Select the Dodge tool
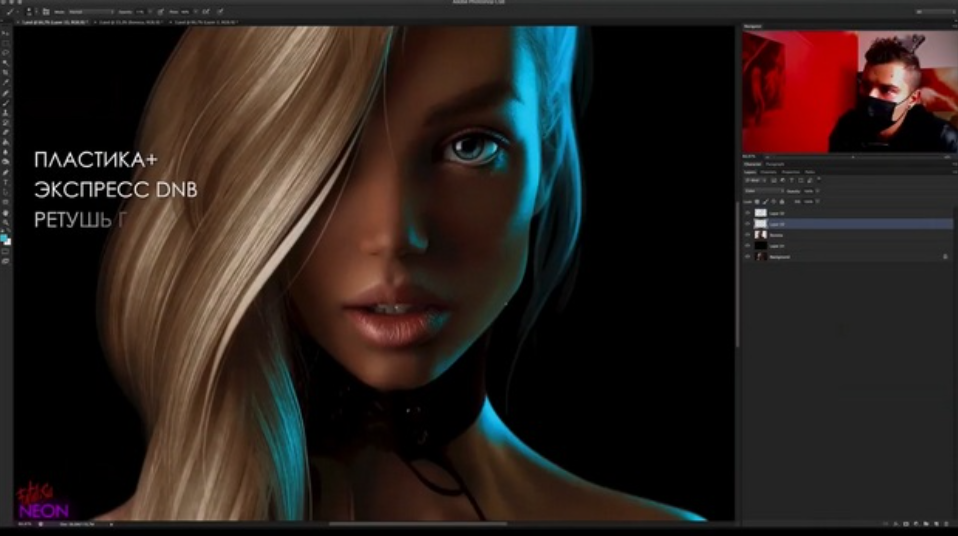The image size is (958, 536). 6,161
